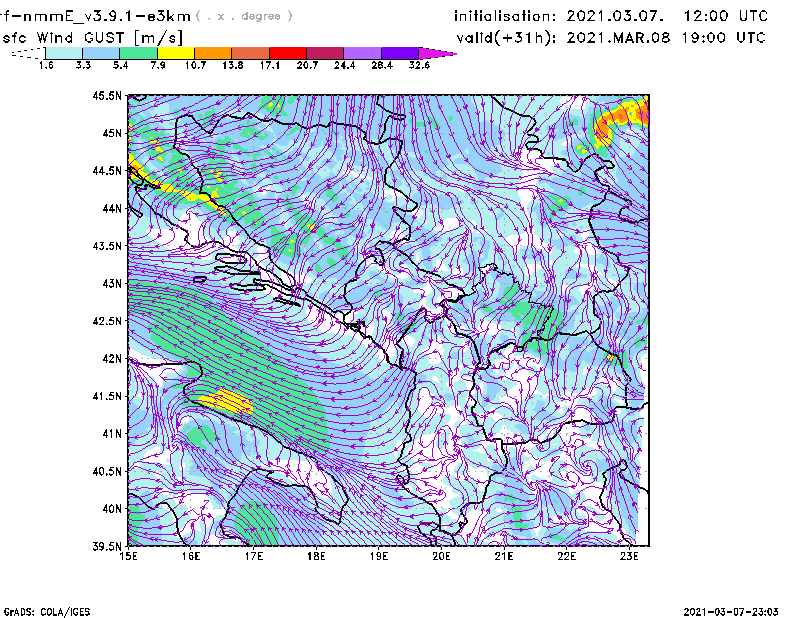Click the 23E longitude label
The image size is (800, 618).
(x=629, y=556)
